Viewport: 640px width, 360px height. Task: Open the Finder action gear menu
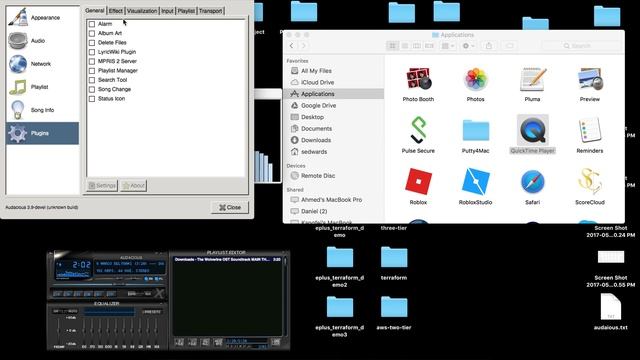click(x=468, y=46)
